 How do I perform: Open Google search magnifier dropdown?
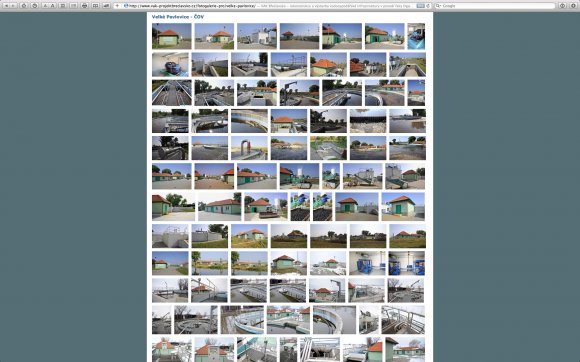tap(438, 6)
